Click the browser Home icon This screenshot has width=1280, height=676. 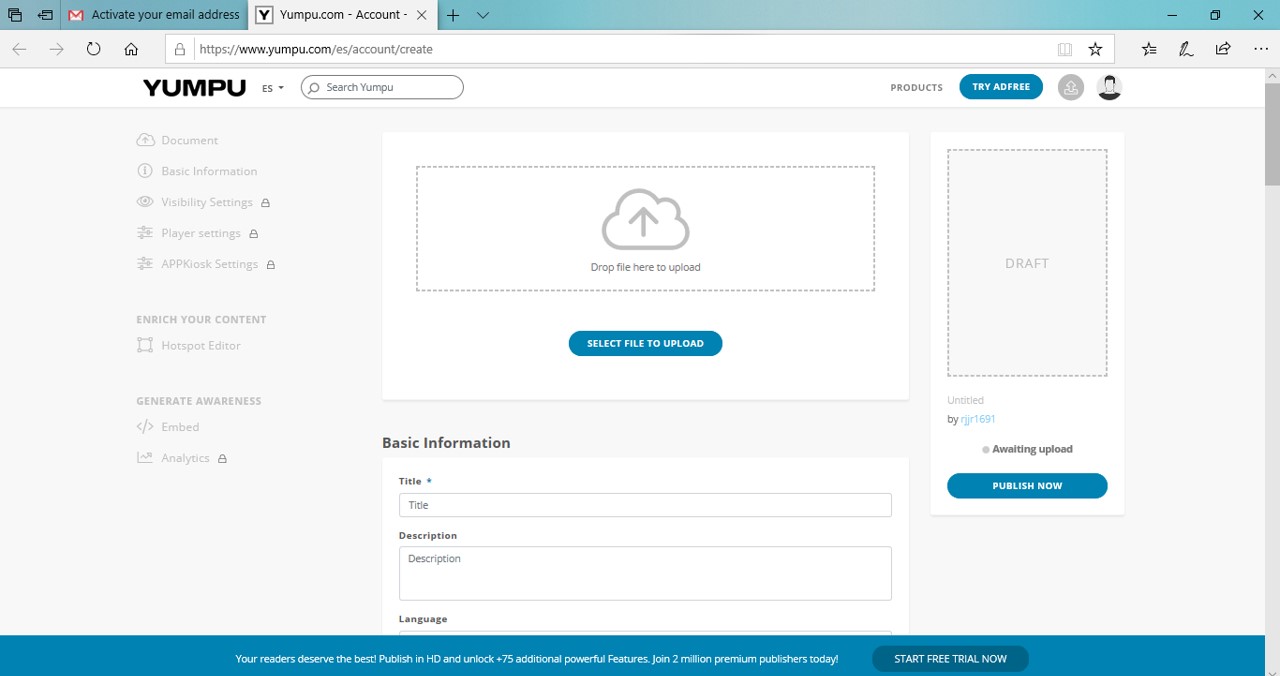pos(131,49)
